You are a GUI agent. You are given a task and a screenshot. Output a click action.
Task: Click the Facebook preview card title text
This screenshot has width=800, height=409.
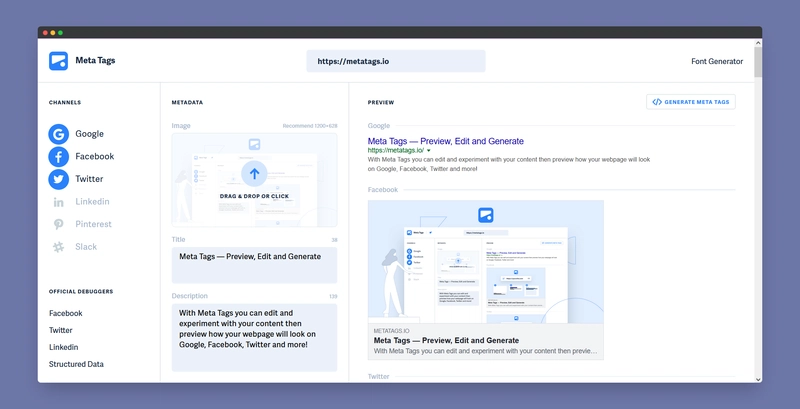click(x=446, y=340)
